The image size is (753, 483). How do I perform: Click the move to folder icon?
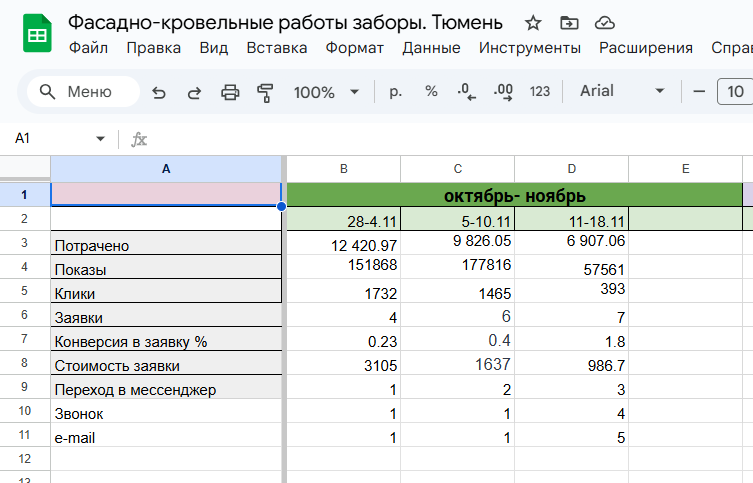coord(569,23)
